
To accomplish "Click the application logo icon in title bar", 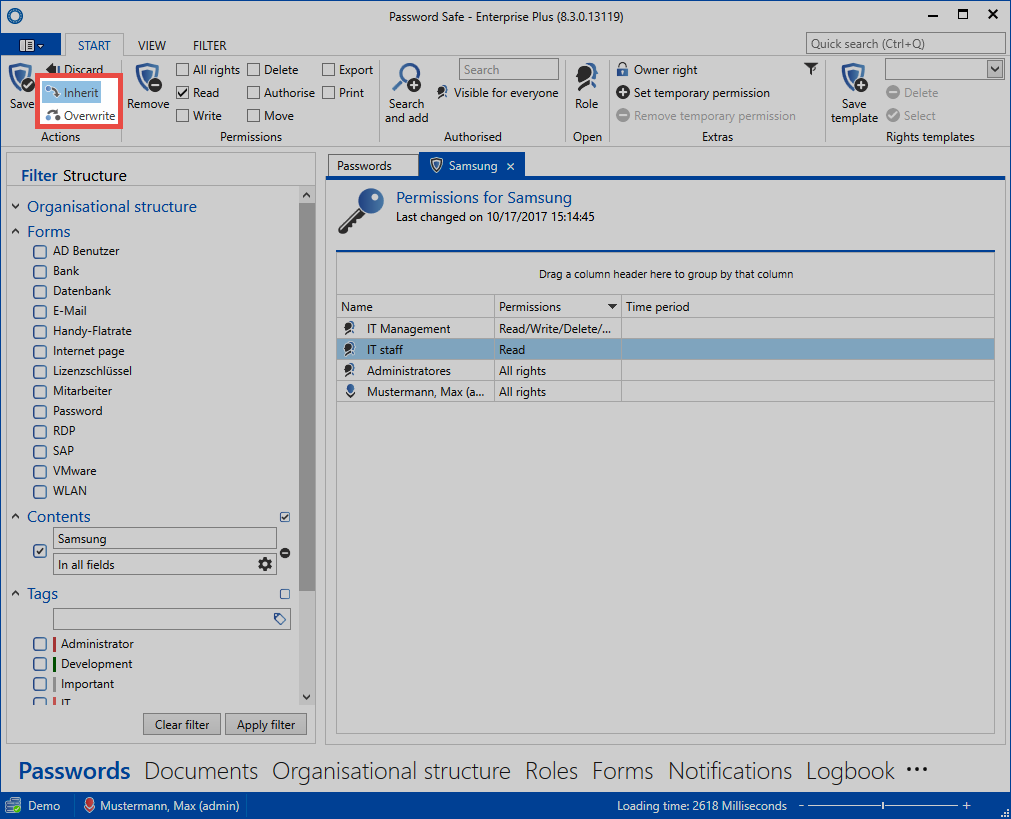I will pos(15,16).
